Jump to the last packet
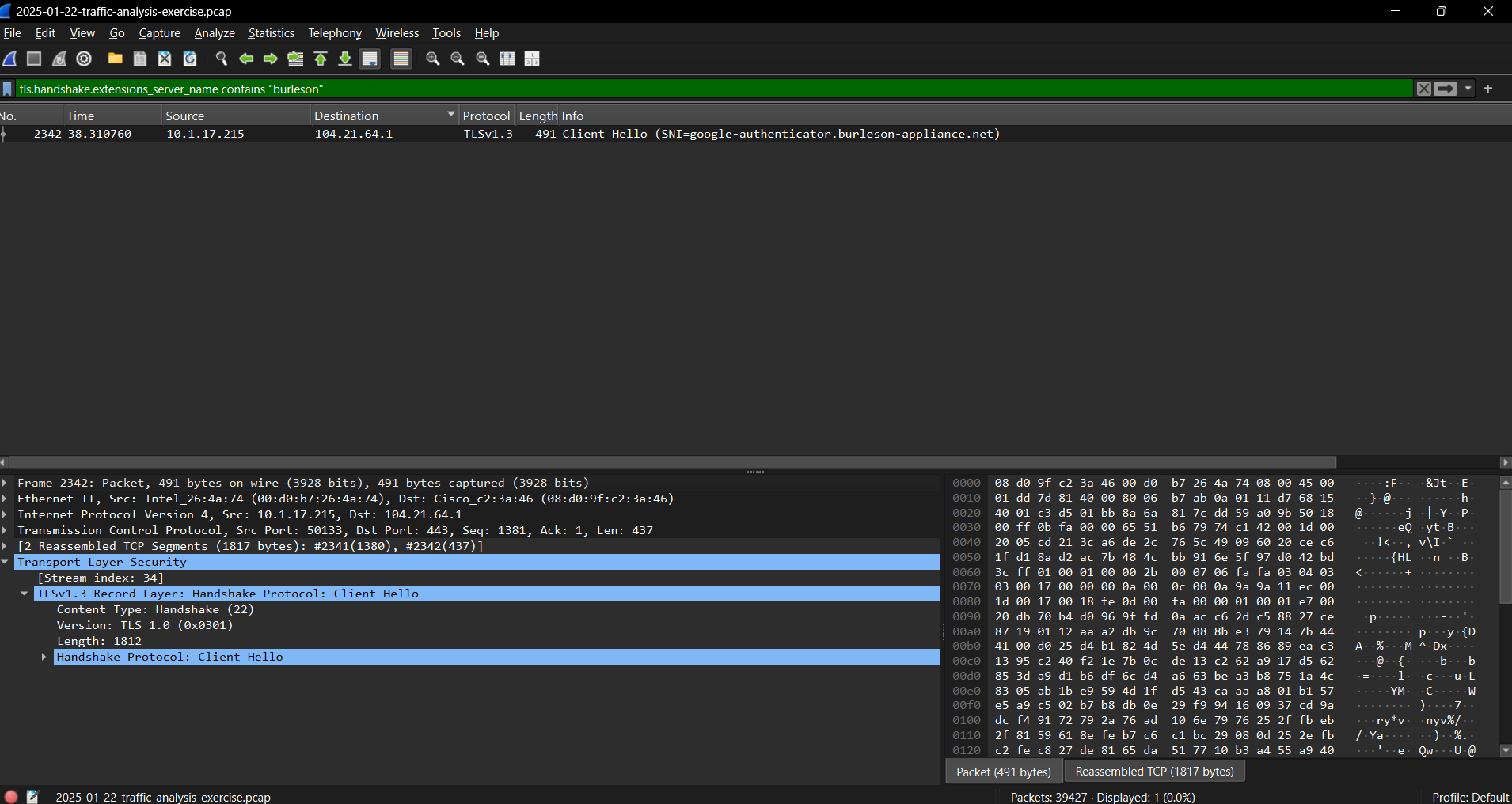 click(x=345, y=59)
